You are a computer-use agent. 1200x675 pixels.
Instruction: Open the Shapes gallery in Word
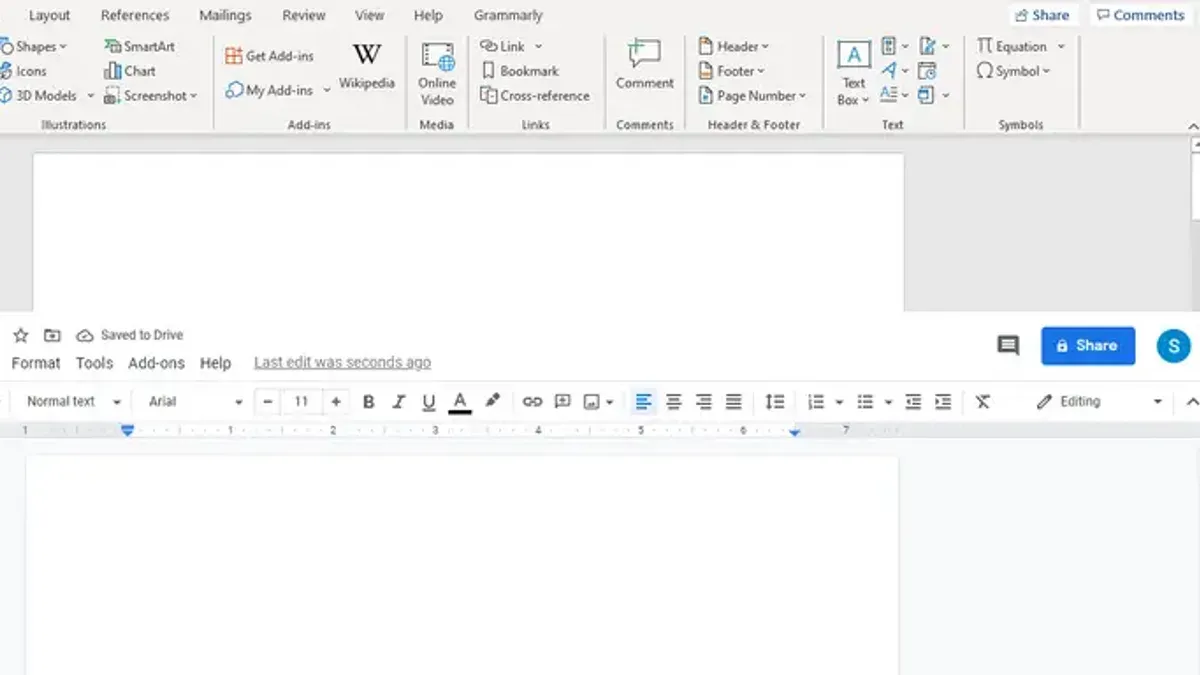coord(34,46)
